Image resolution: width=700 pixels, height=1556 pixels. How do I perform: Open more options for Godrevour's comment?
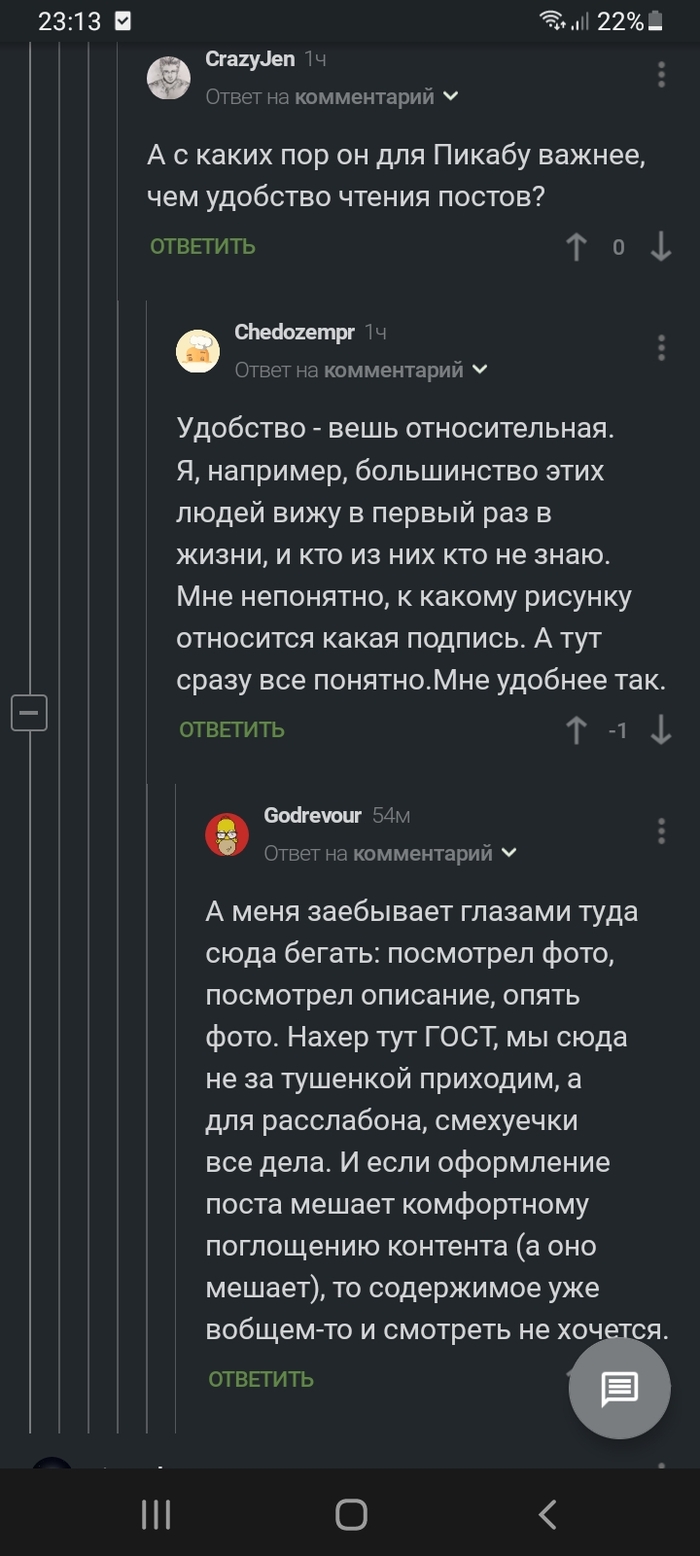click(x=661, y=831)
